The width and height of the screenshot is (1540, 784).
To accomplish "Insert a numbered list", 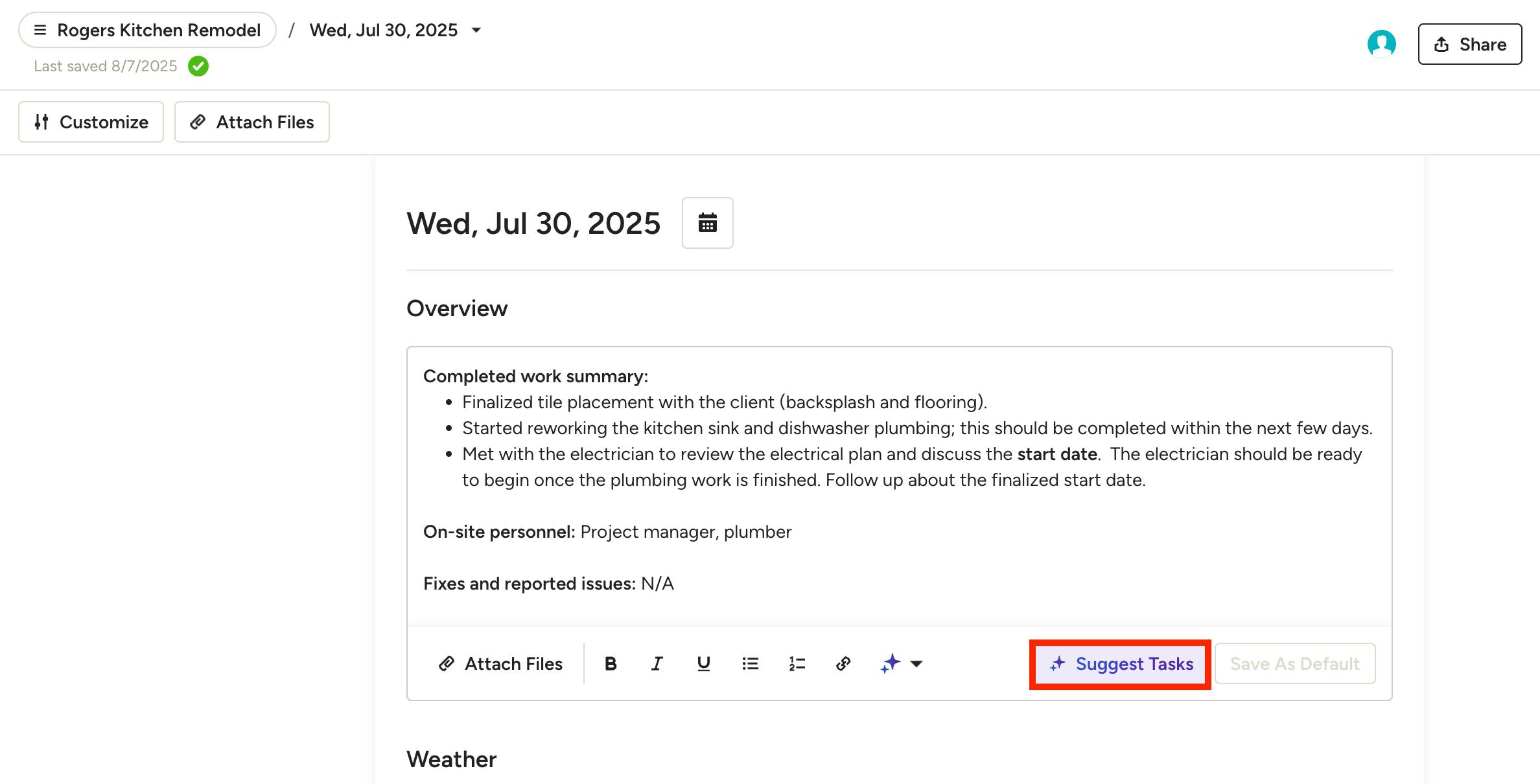I will coord(797,663).
